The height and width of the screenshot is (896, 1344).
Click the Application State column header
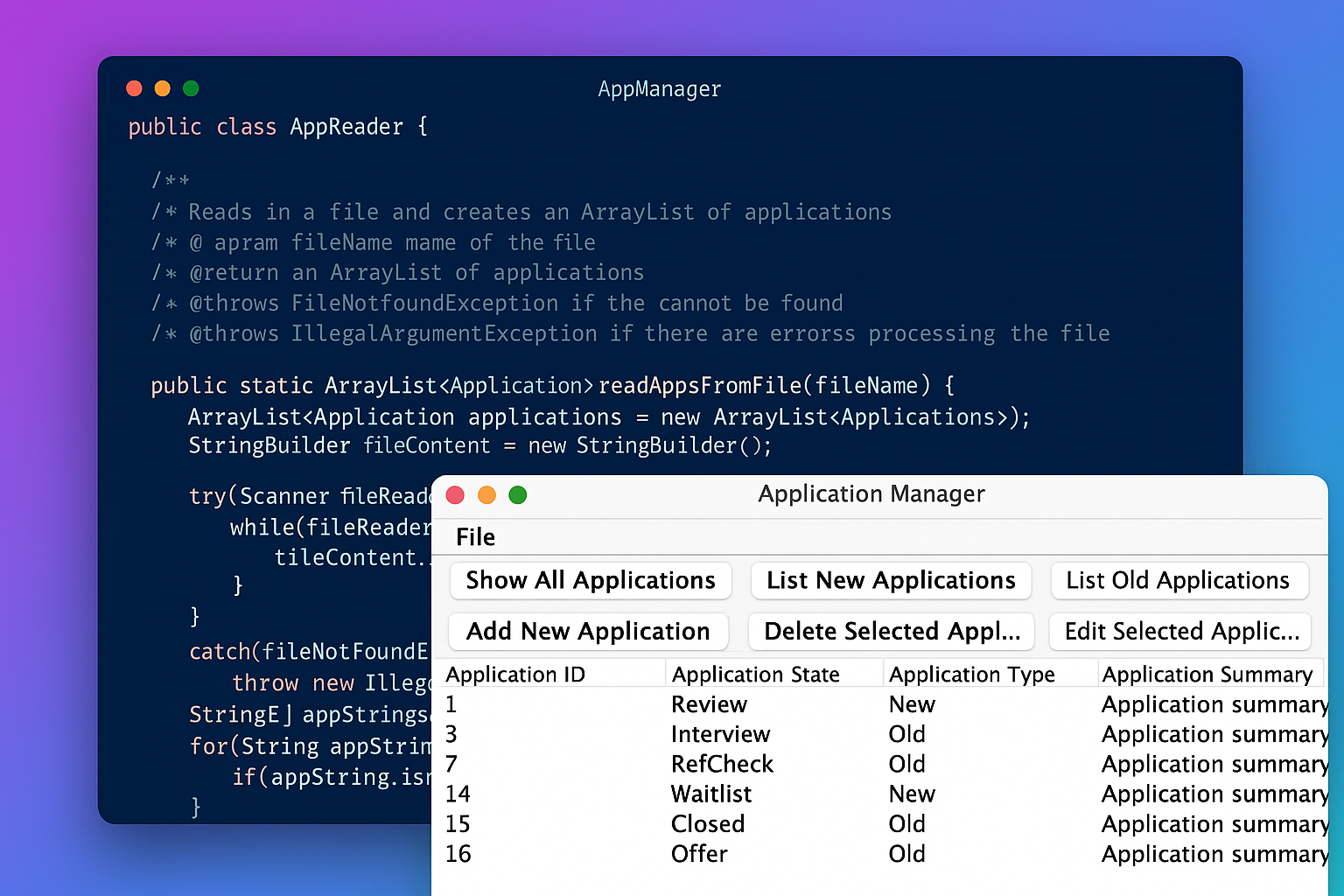(755, 675)
